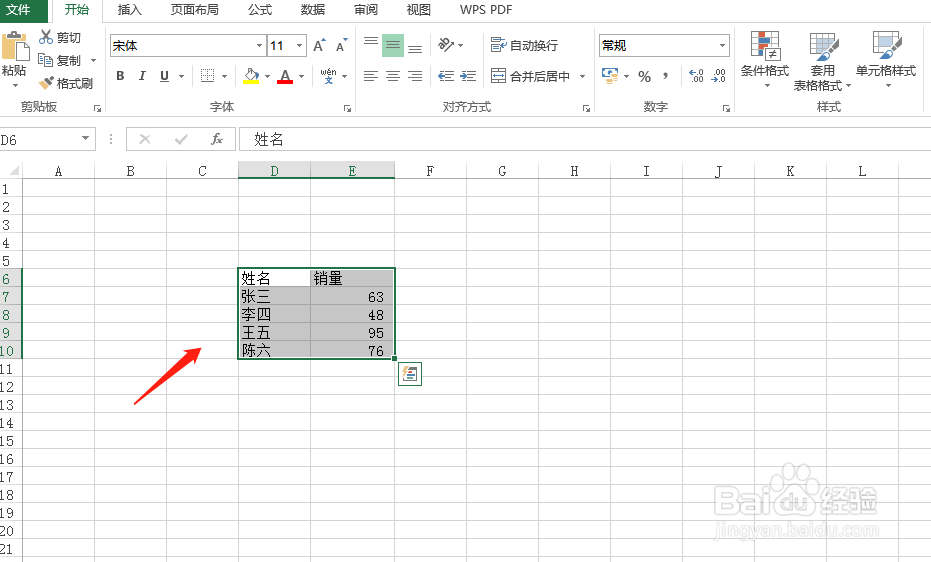The width and height of the screenshot is (931, 562).
Task: Click the select-all corner triangle
Action: 12,171
